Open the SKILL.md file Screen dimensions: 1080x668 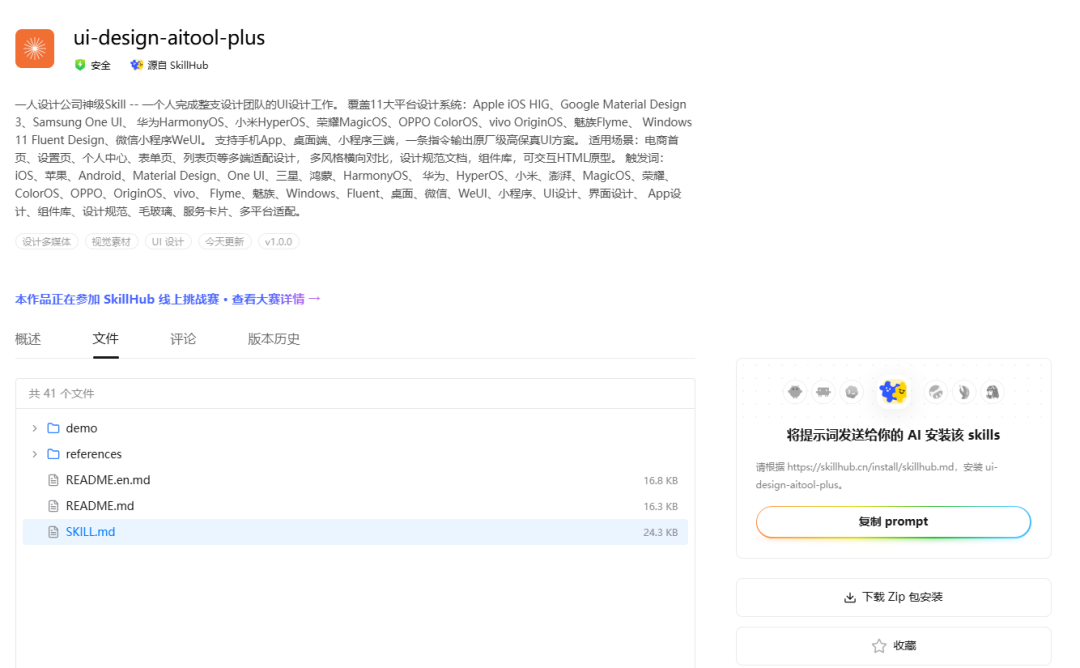(355, 532)
